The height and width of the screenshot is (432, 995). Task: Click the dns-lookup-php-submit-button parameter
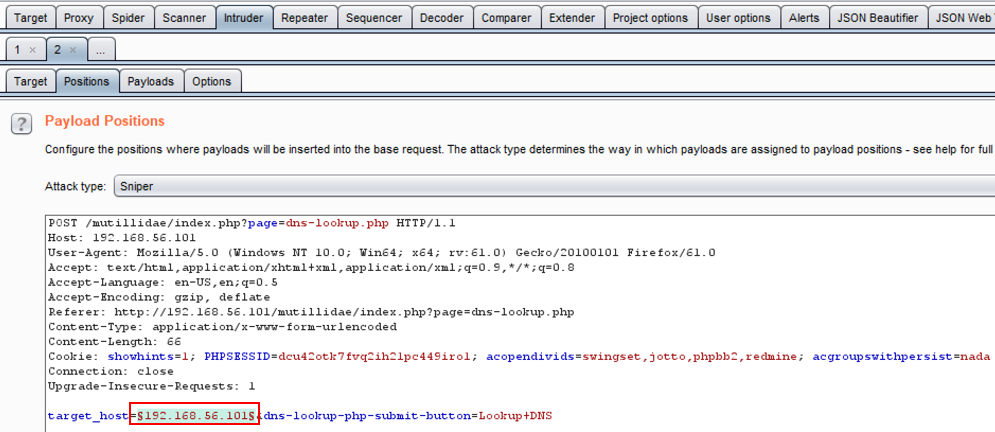[x=367, y=416]
